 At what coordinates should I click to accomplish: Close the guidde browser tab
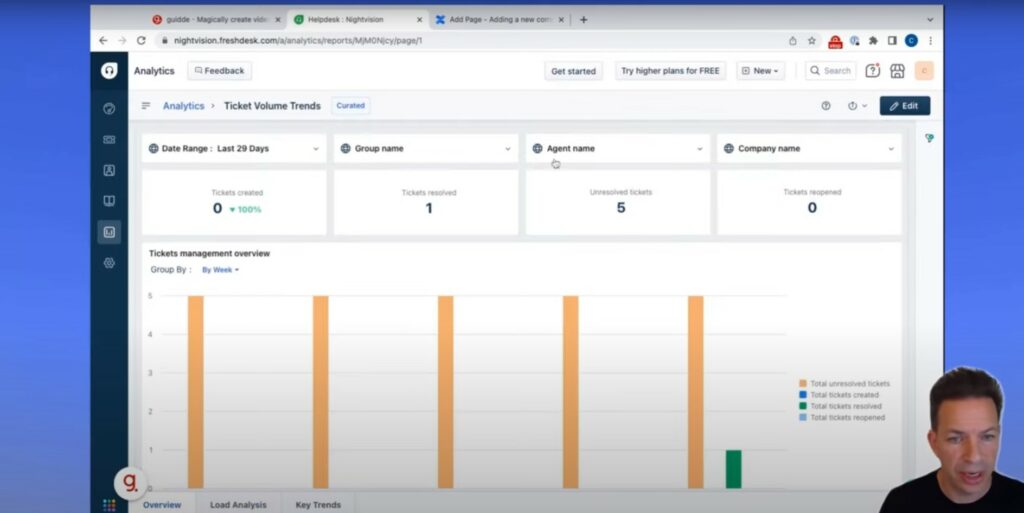tap(278, 20)
